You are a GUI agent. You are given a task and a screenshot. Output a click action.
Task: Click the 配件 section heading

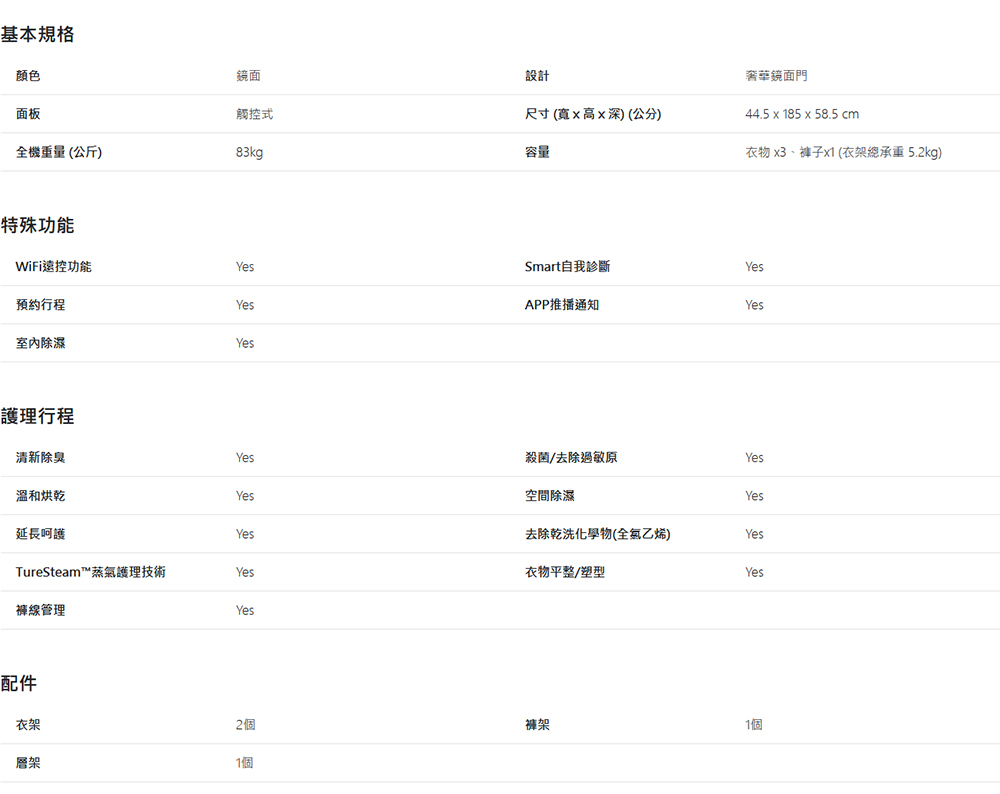19,683
